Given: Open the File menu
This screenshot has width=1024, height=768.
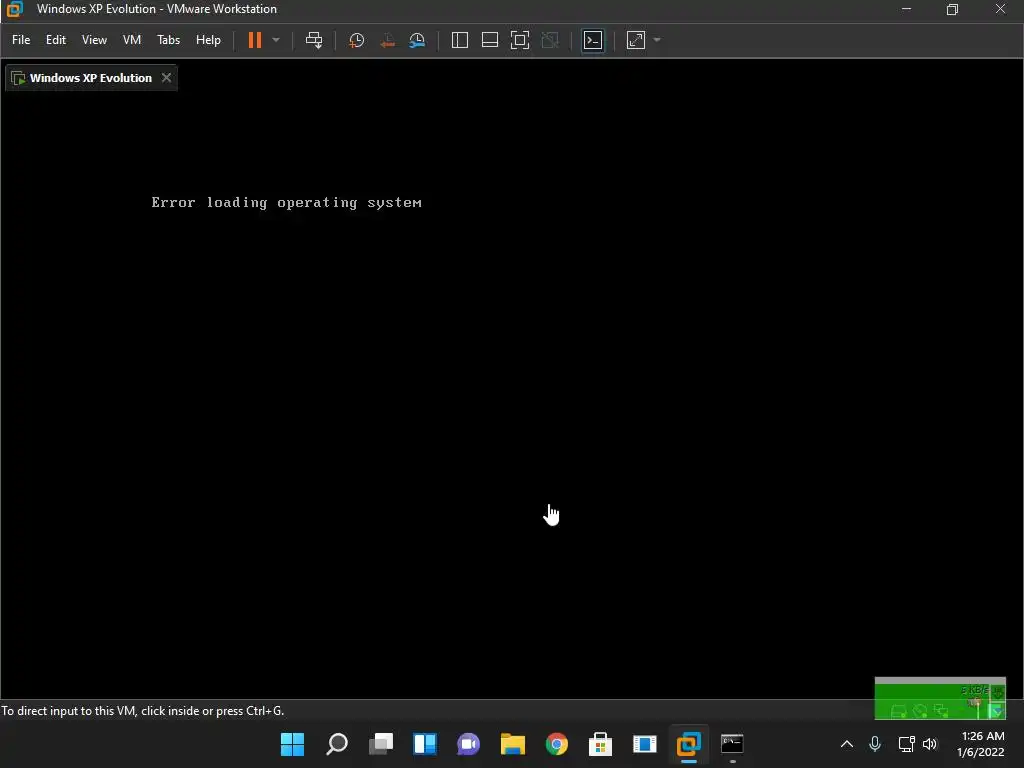Looking at the screenshot, I should [21, 40].
